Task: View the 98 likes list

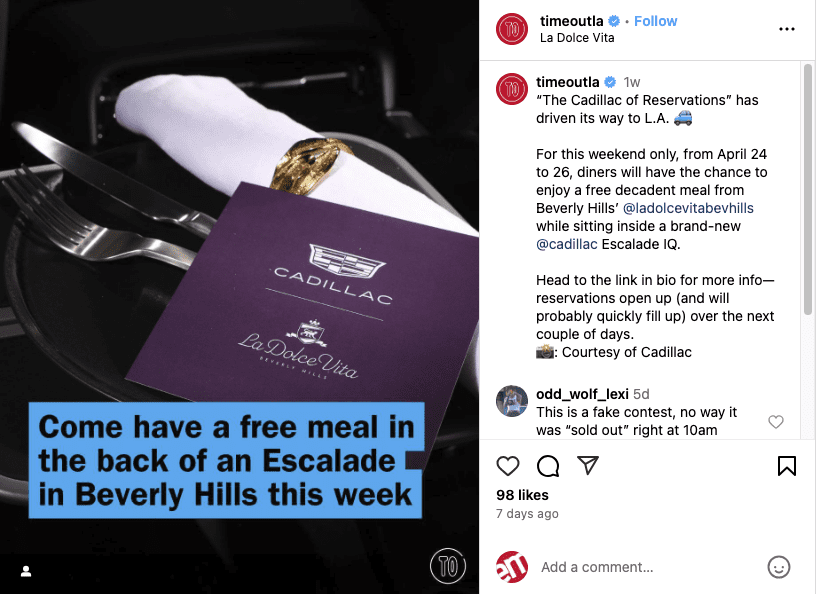Action: click(522, 495)
